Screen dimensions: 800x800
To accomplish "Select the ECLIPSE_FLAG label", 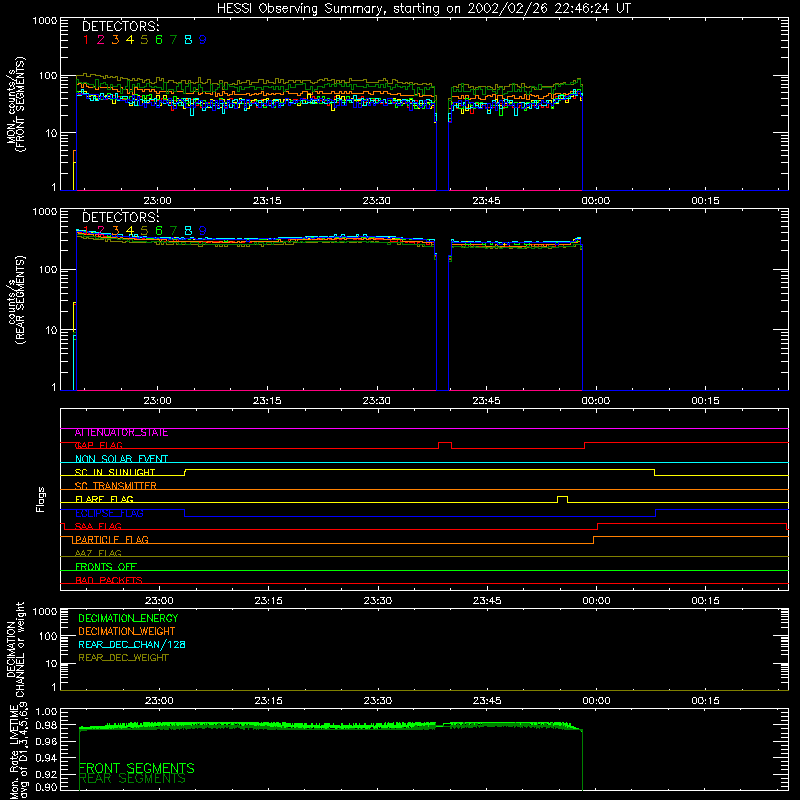I will 109,513.
